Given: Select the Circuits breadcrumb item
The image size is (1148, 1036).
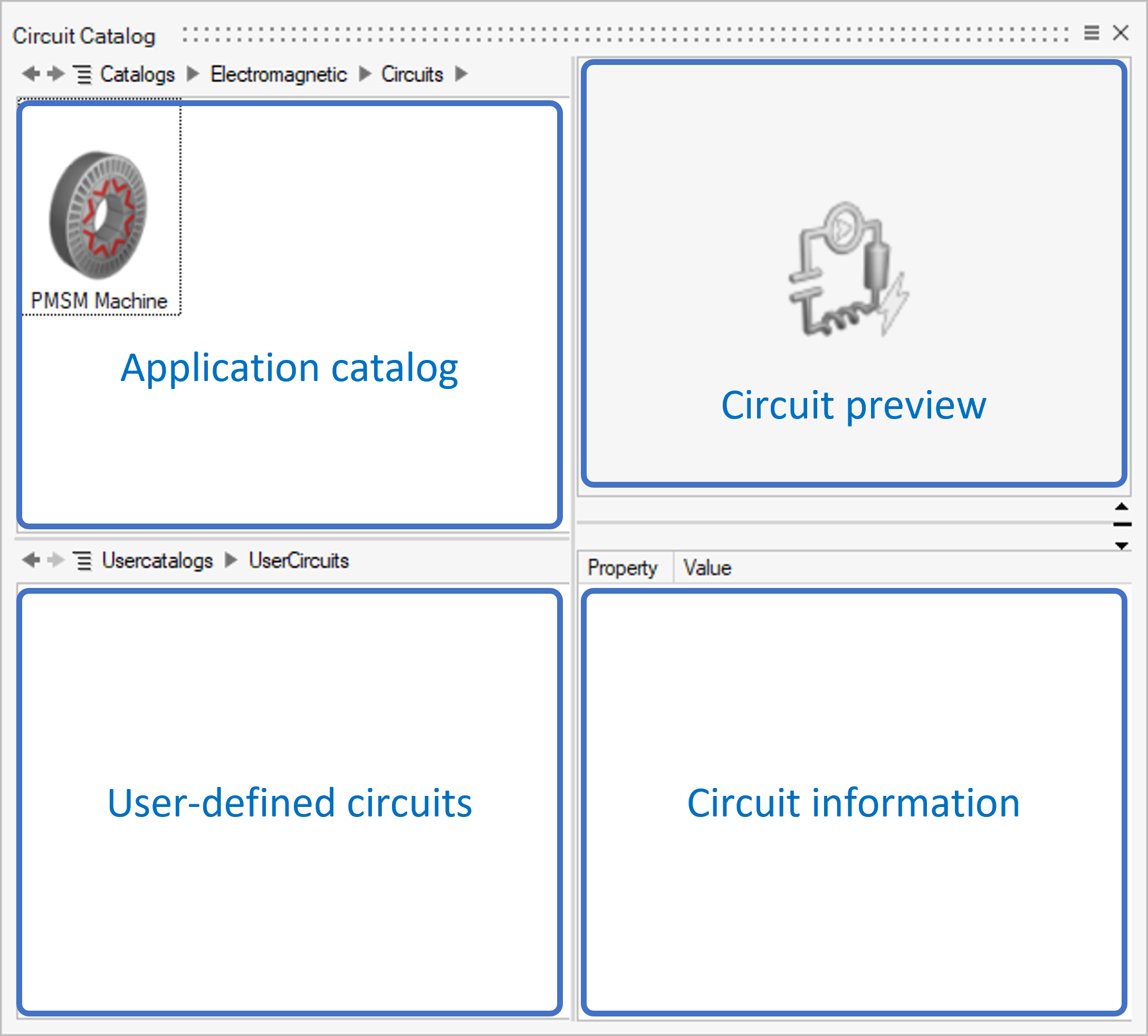Looking at the screenshot, I should pos(412,74).
